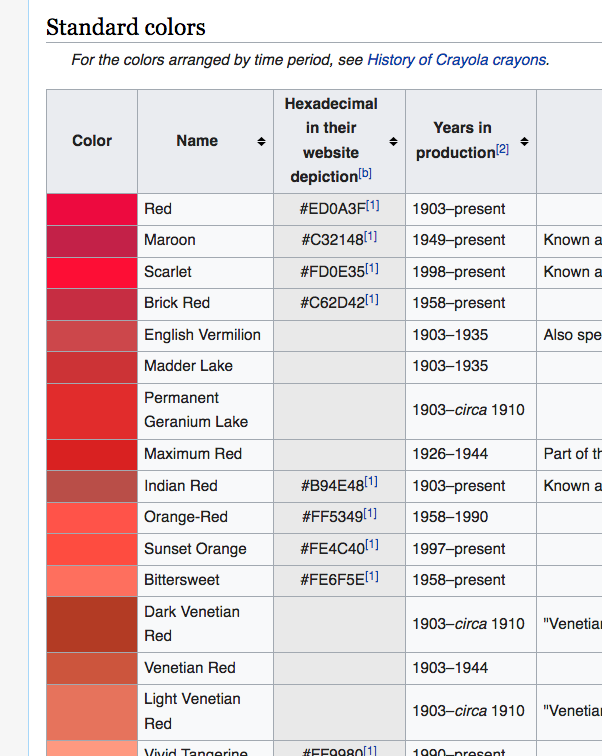Screen dimensions: 602x756
Task: Open citation [1] next to #FE4C40
Action: pos(371,546)
